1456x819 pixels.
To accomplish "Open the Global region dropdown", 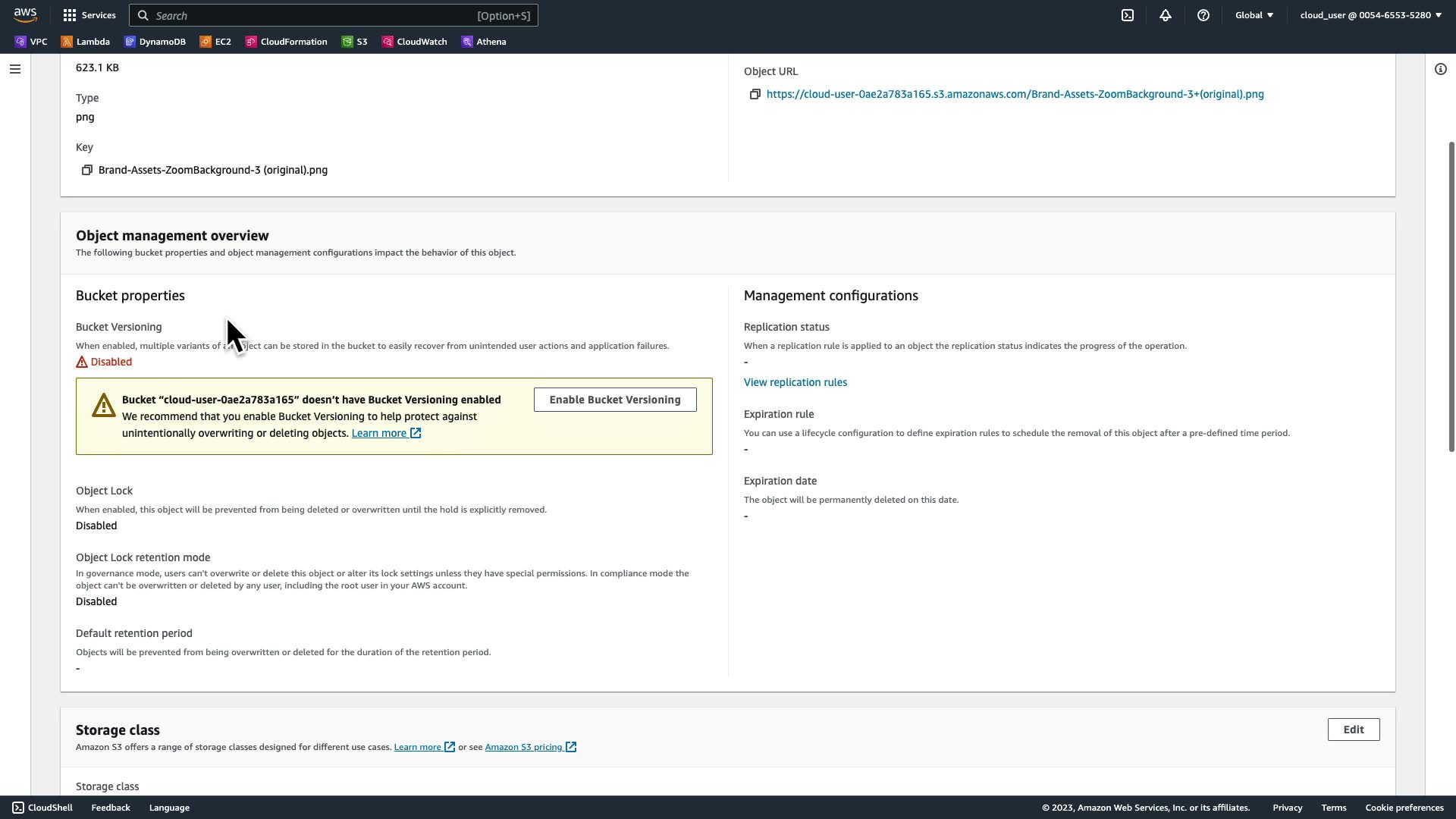I will (1254, 15).
